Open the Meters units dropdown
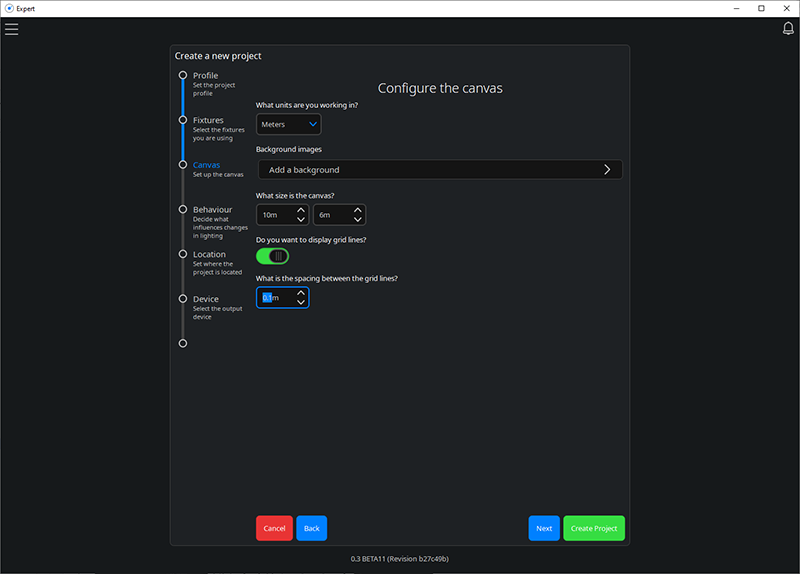Image resolution: width=800 pixels, height=574 pixels. point(289,124)
